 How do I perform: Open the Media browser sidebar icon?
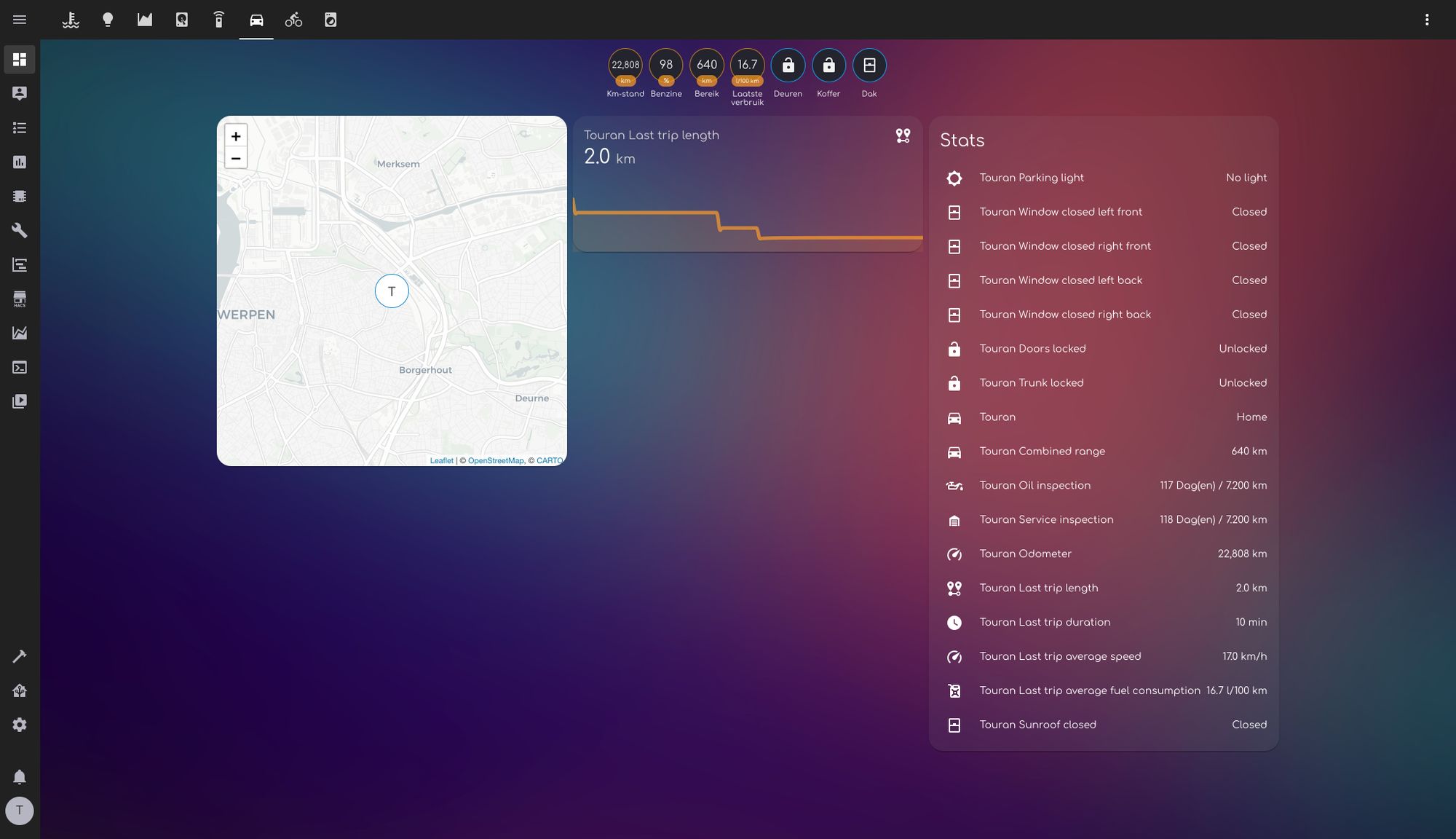pyautogui.click(x=20, y=401)
